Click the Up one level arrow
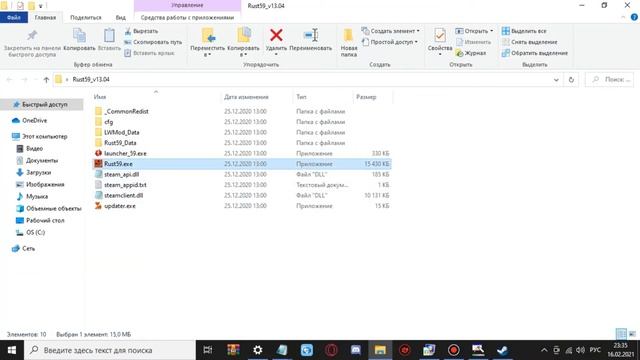Screen dimensions: 640x360 pyautogui.click(x=46, y=80)
